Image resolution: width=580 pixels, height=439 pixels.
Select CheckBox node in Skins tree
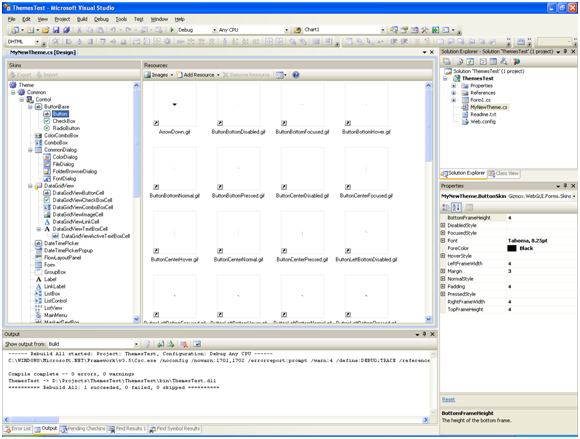[x=64, y=121]
